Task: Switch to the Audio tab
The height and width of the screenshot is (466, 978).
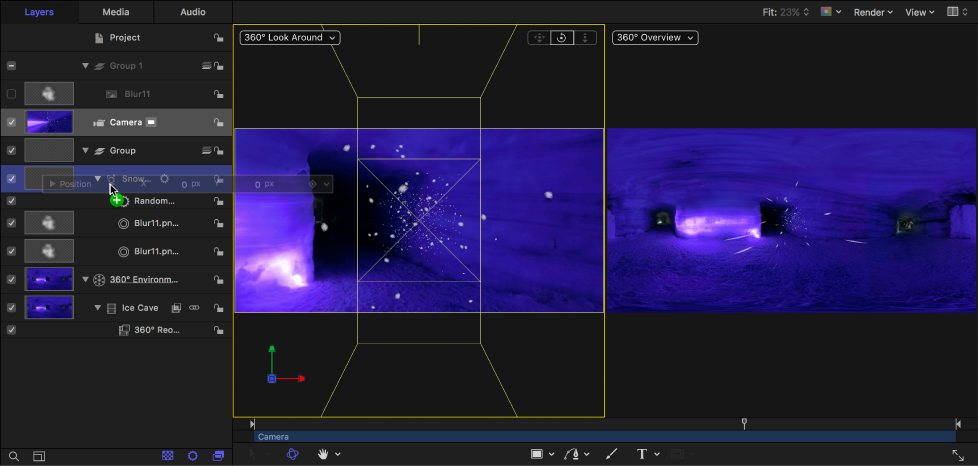Action: pyautogui.click(x=193, y=12)
